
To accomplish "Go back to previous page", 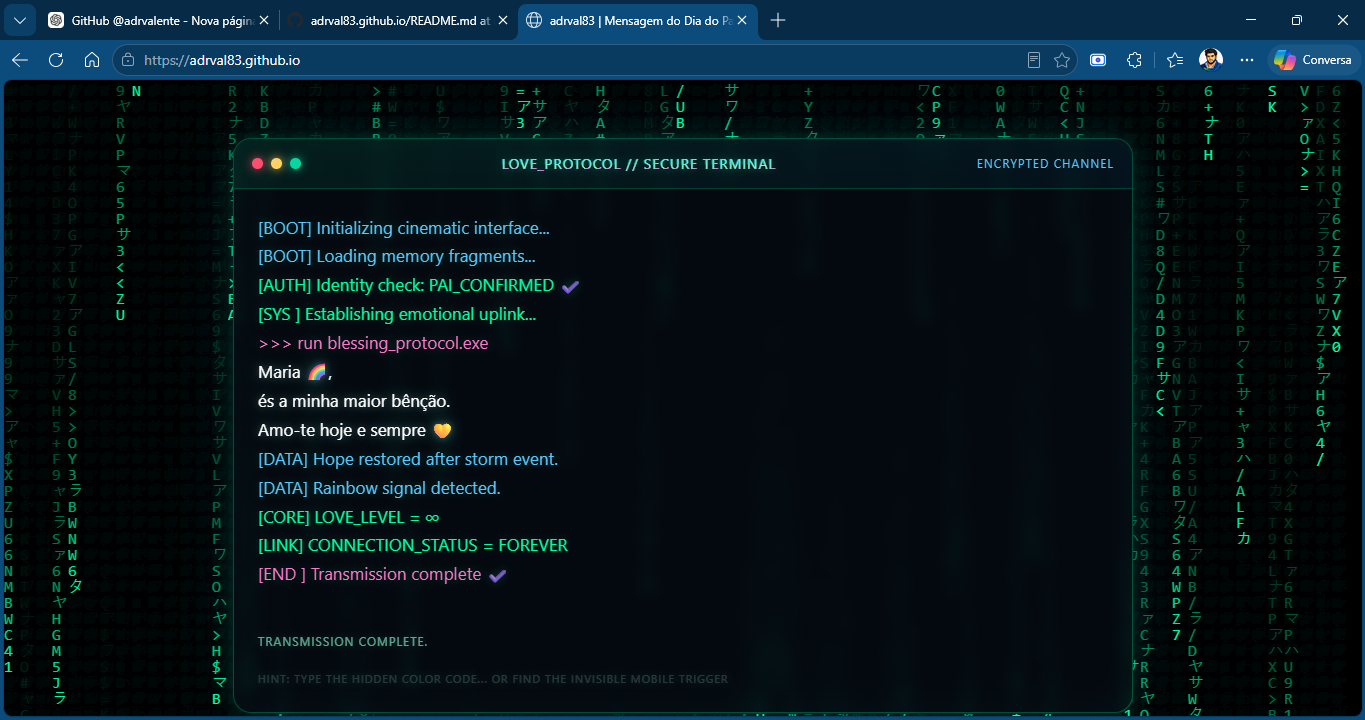I will [x=20, y=60].
